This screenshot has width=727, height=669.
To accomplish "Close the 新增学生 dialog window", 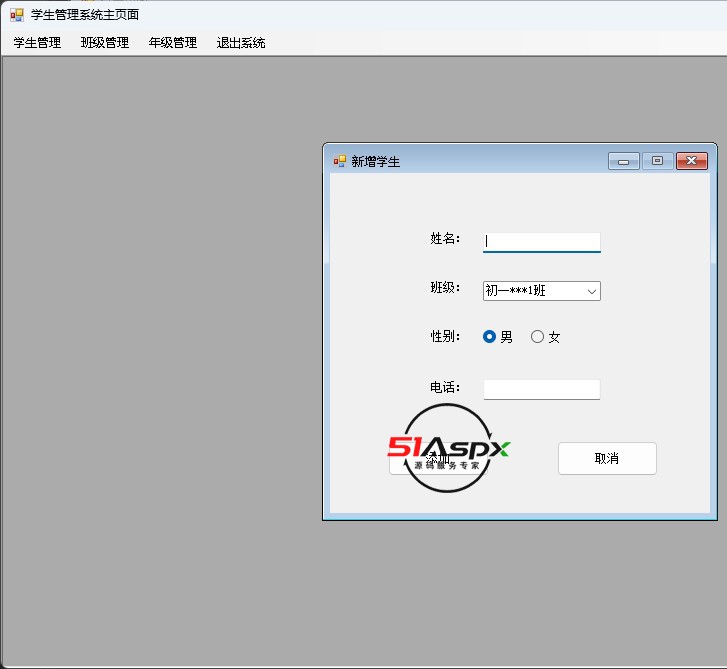I will [x=692, y=161].
